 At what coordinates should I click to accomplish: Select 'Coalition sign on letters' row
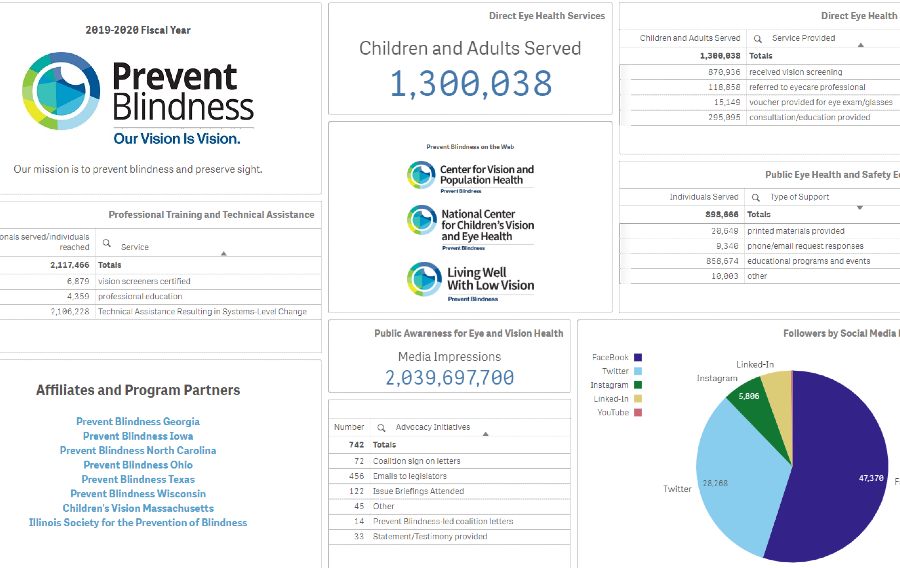click(449, 461)
